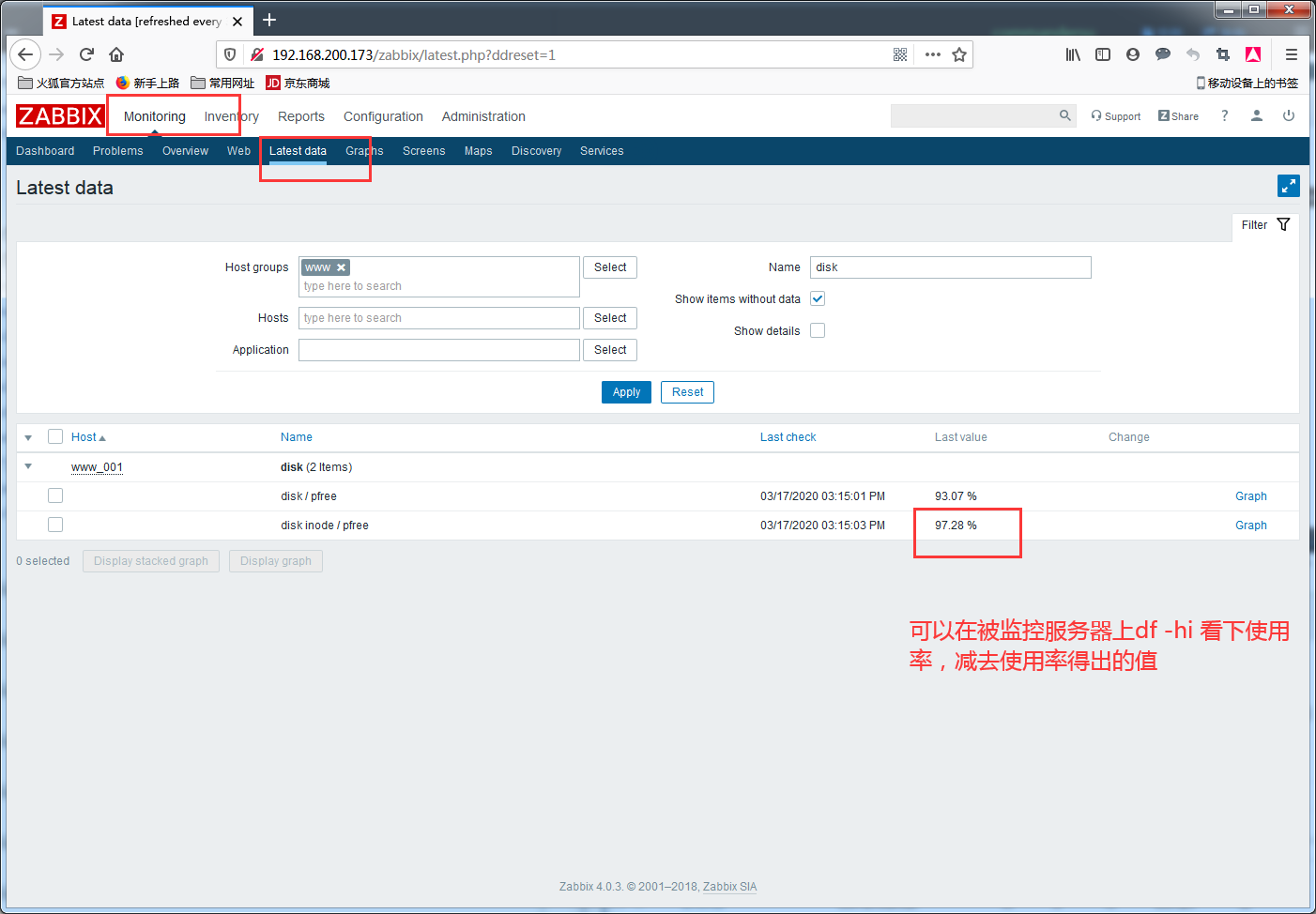Open the Share link
This screenshot has width=1316, height=914.
pyautogui.click(x=1178, y=116)
